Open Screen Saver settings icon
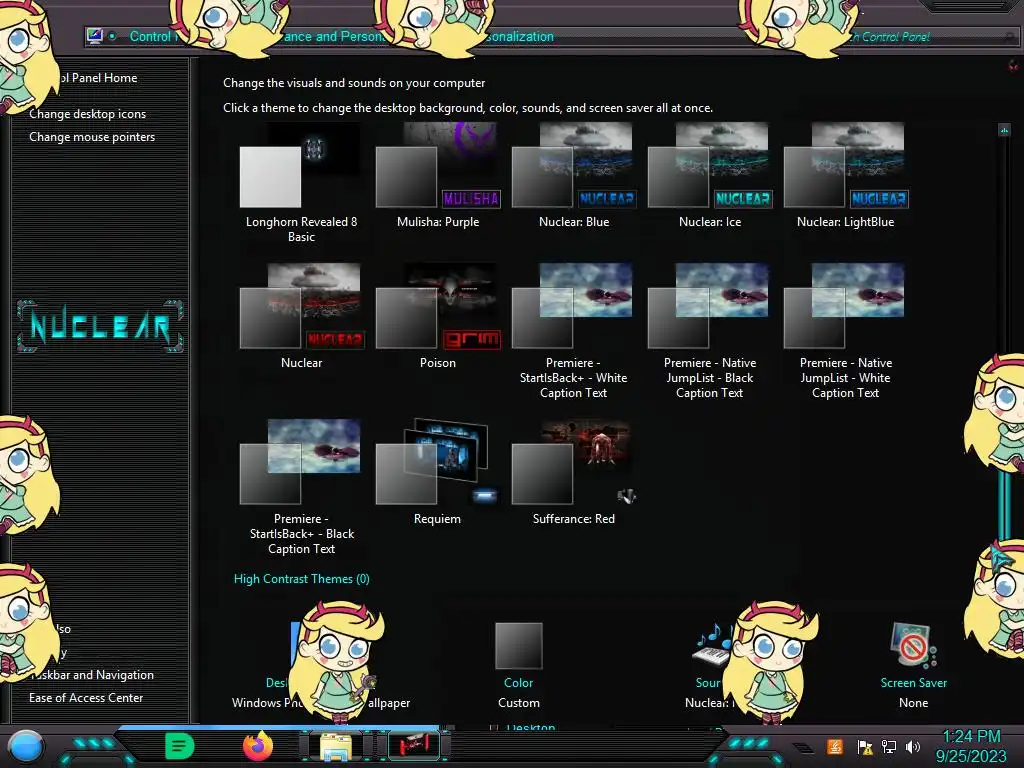Viewport: 1024px width, 768px height. 913,646
